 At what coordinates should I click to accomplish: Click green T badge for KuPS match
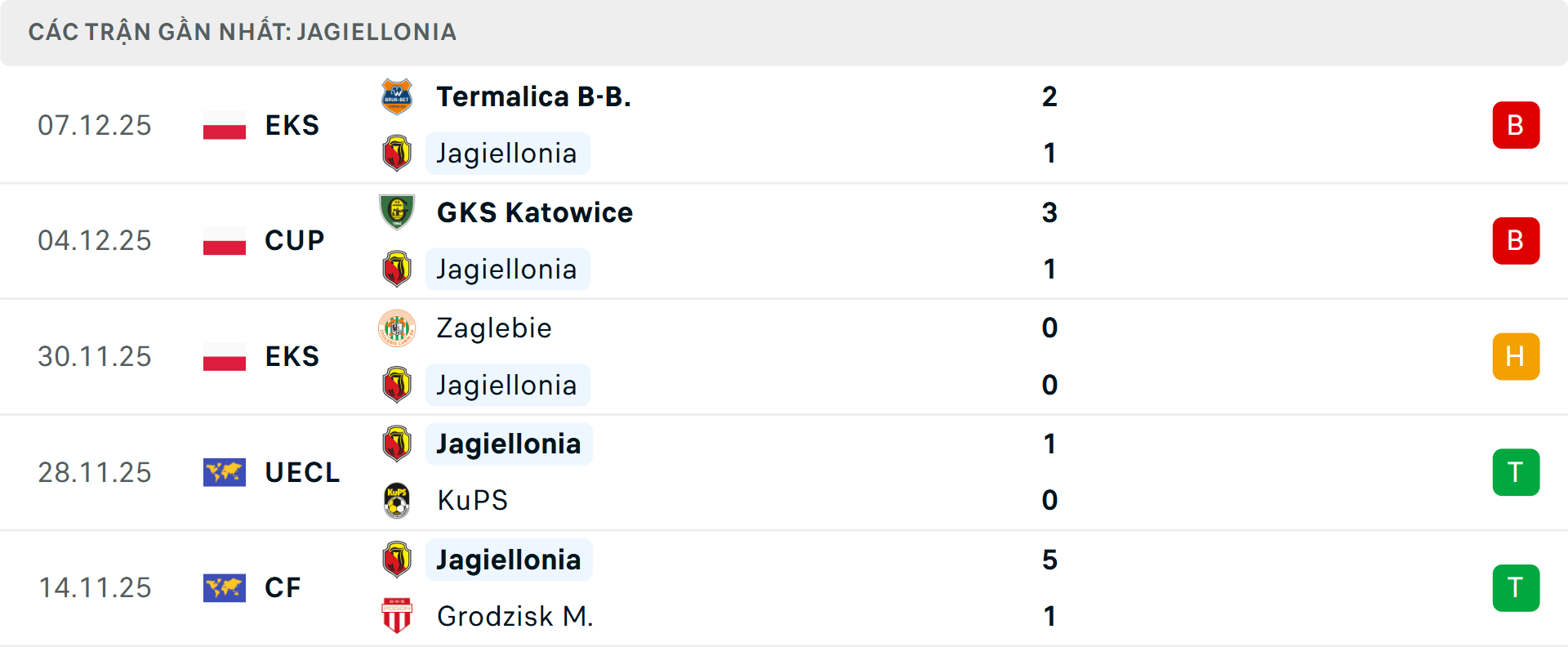(x=1516, y=472)
